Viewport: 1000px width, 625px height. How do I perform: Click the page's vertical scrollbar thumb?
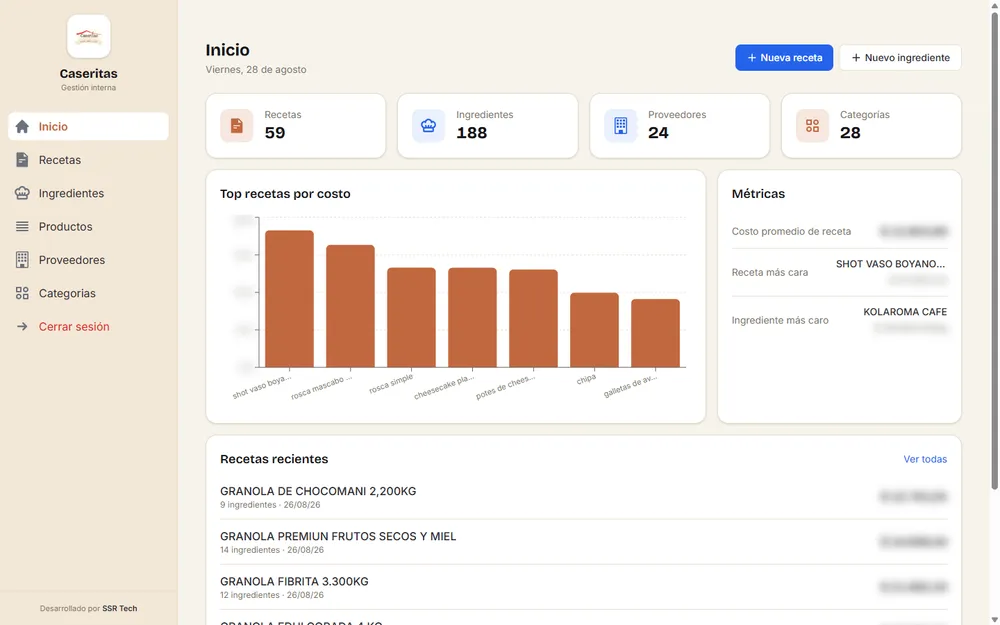point(994,251)
